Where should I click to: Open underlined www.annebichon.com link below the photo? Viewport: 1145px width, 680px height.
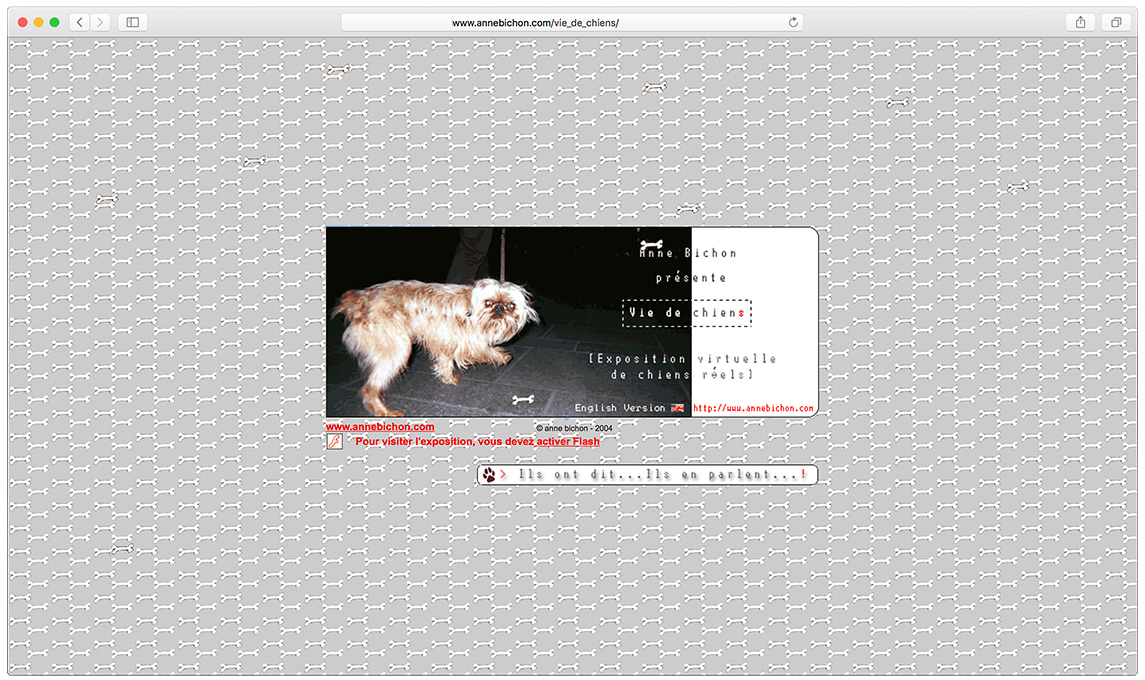(380, 427)
